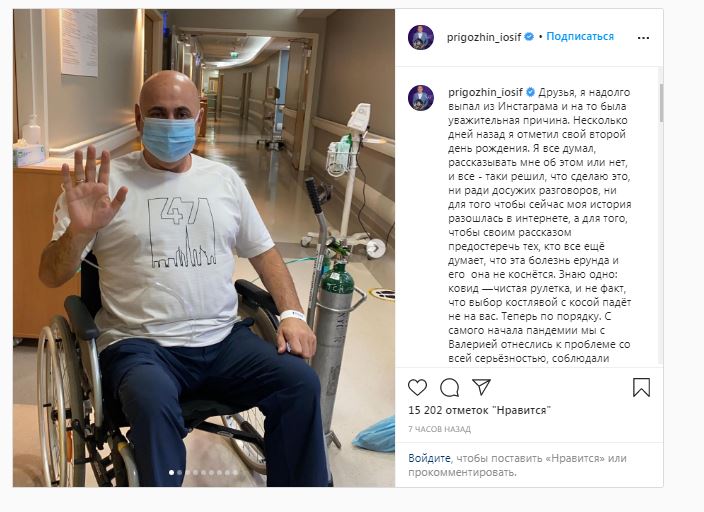Click the caption scrollbar thumb

click(661, 102)
